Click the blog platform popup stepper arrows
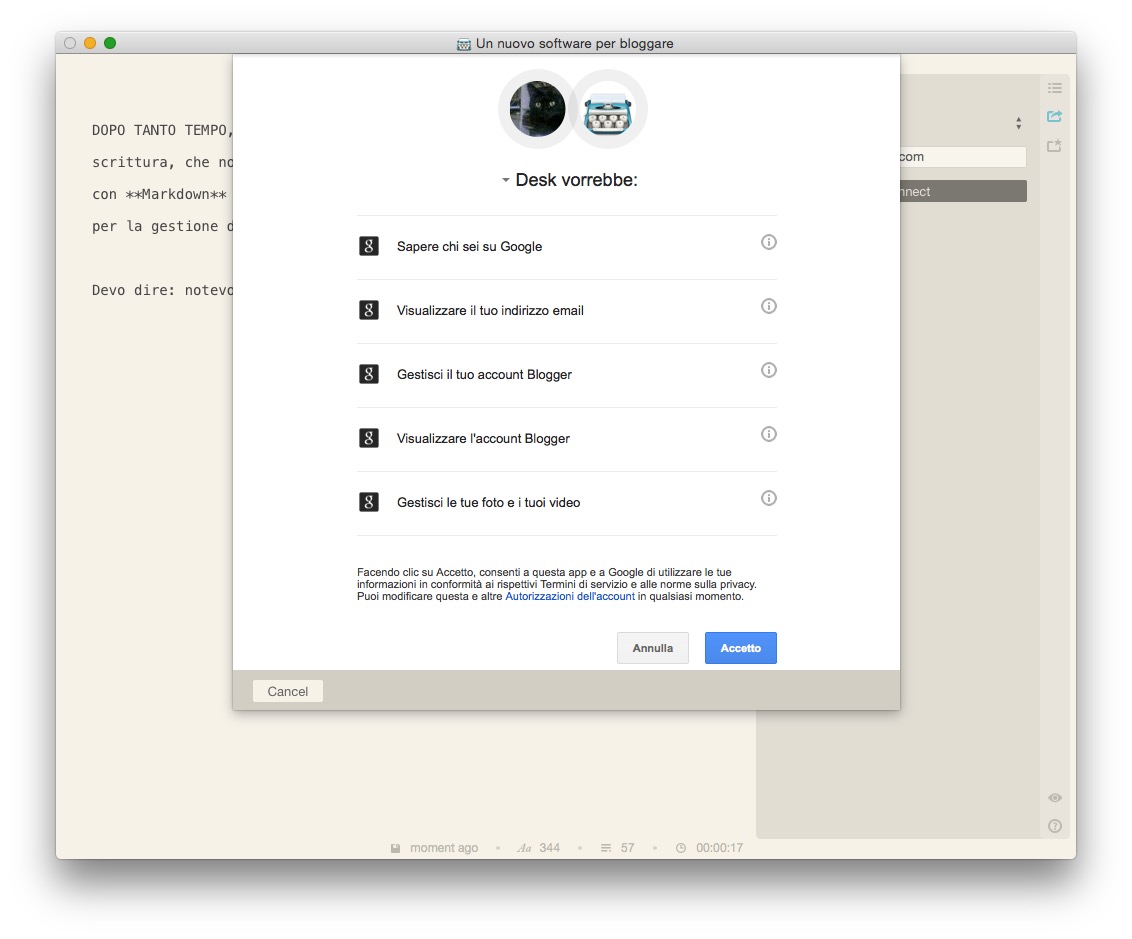This screenshot has height=939, width=1132. (1019, 123)
